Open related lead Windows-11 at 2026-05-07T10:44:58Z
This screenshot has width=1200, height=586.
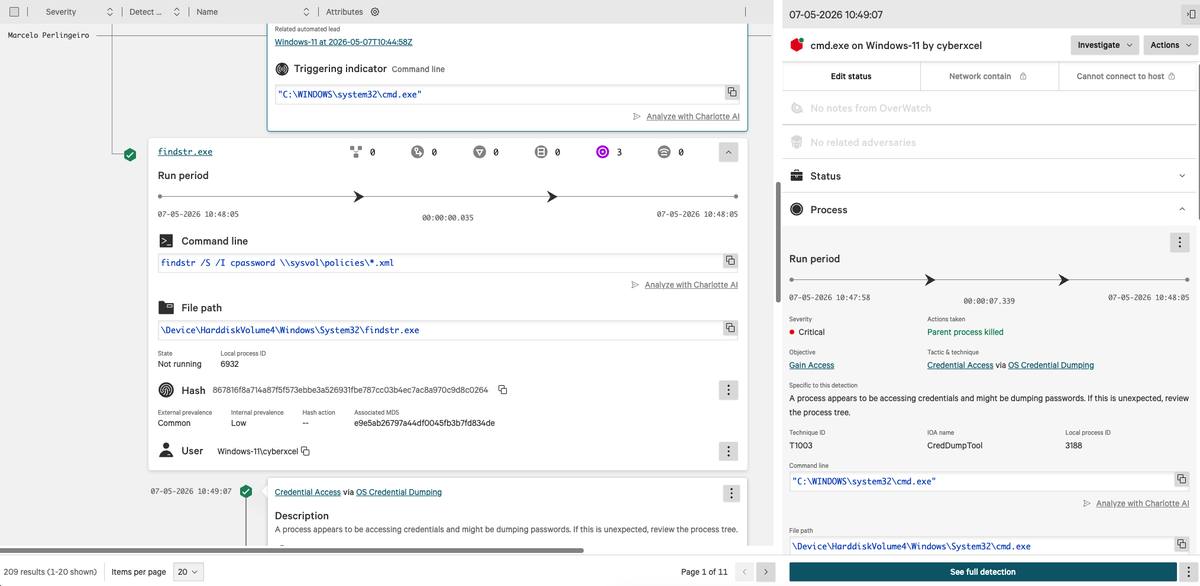[x=343, y=42]
